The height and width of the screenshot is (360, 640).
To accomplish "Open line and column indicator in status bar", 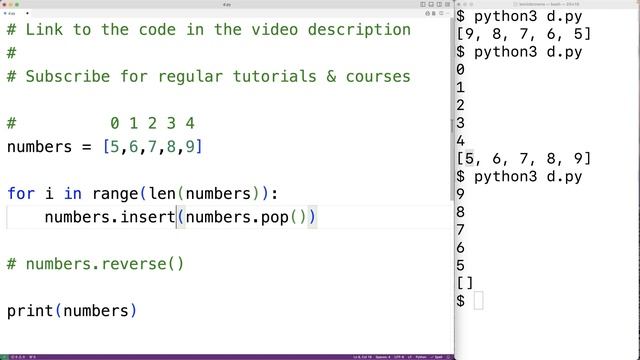I will (x=362, y=357).
